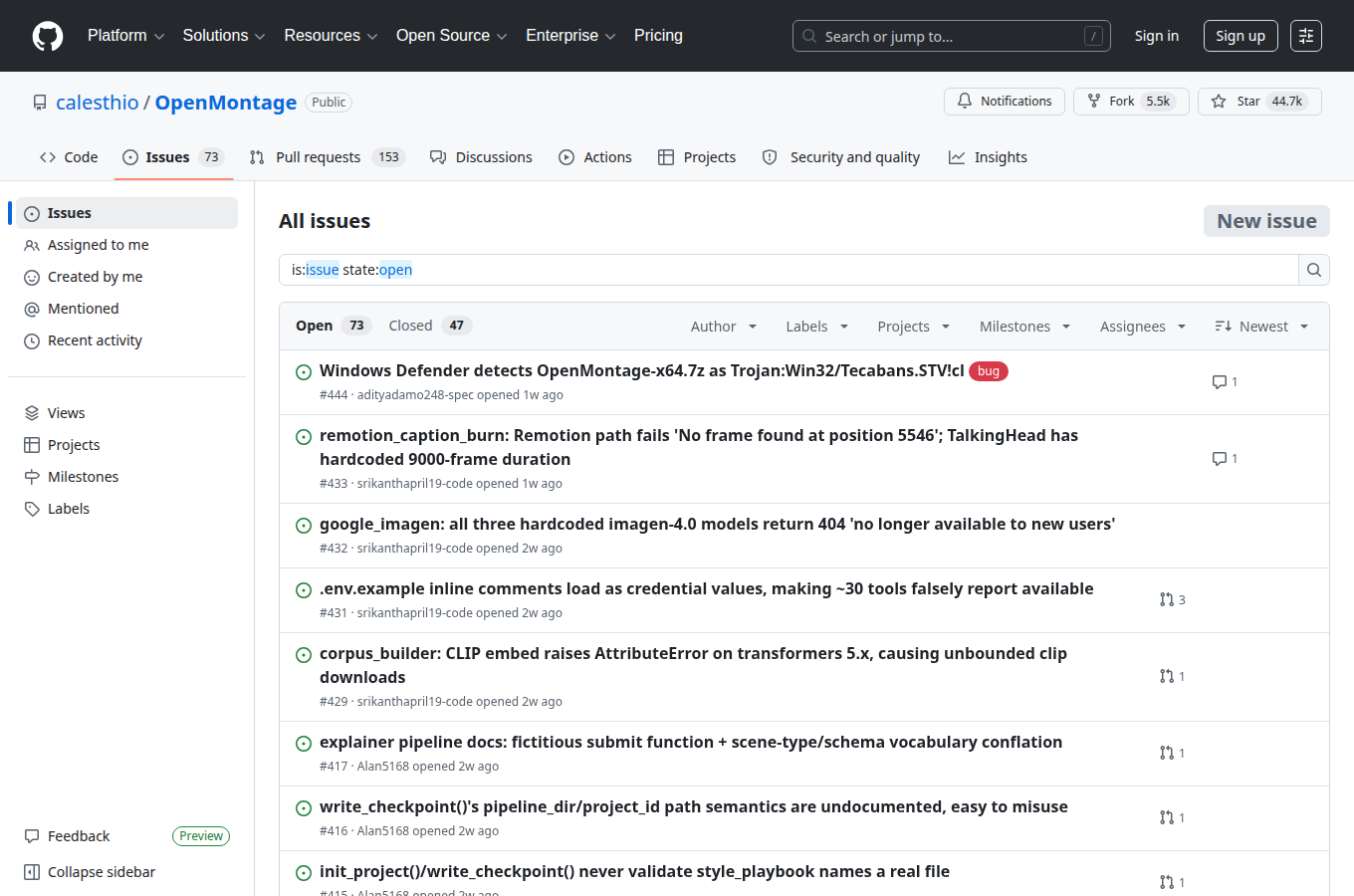Open the accessibility settings icon near Sign up

coord(1306,36)
